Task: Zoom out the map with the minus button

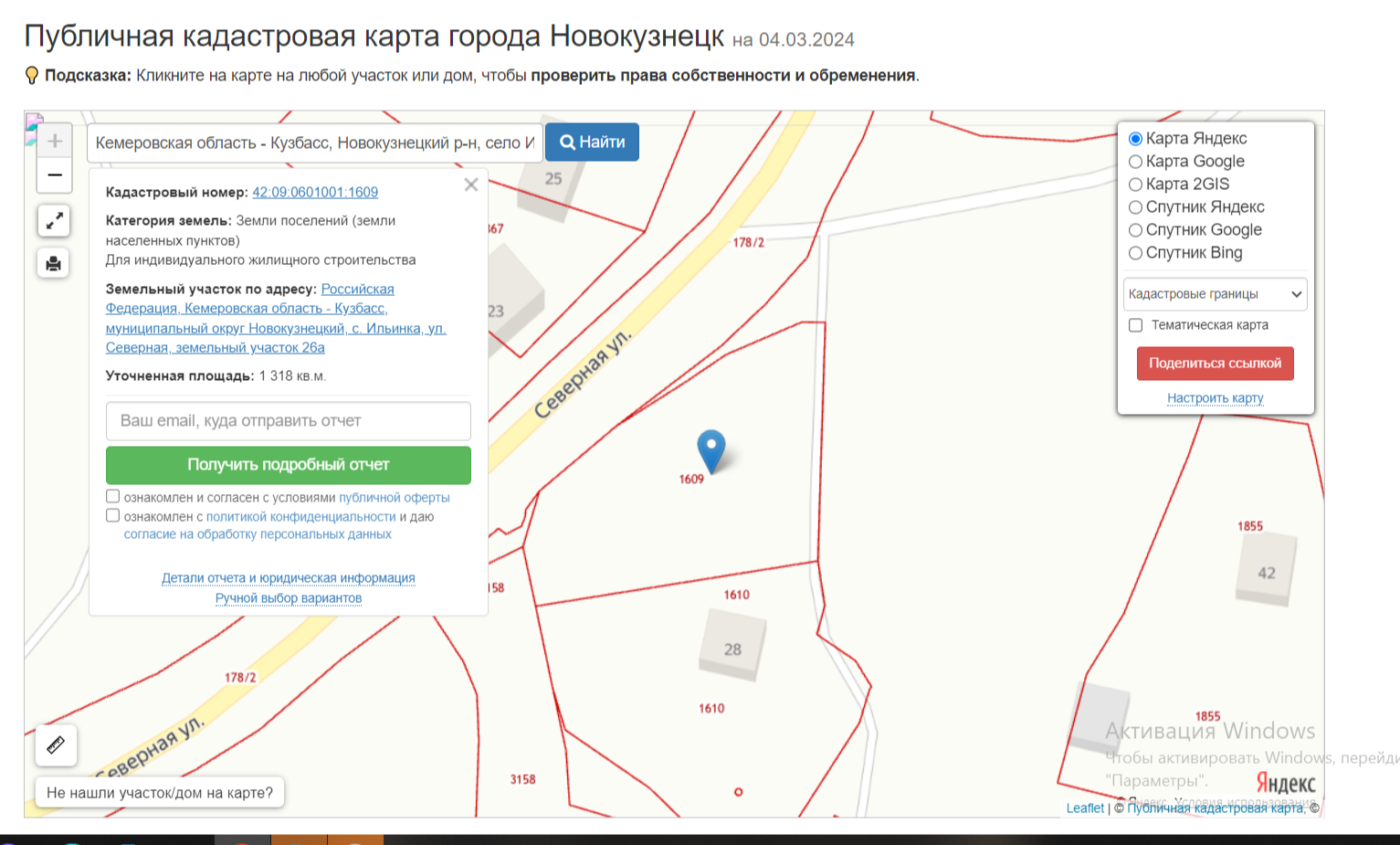Action: click(x=55, y=175)
